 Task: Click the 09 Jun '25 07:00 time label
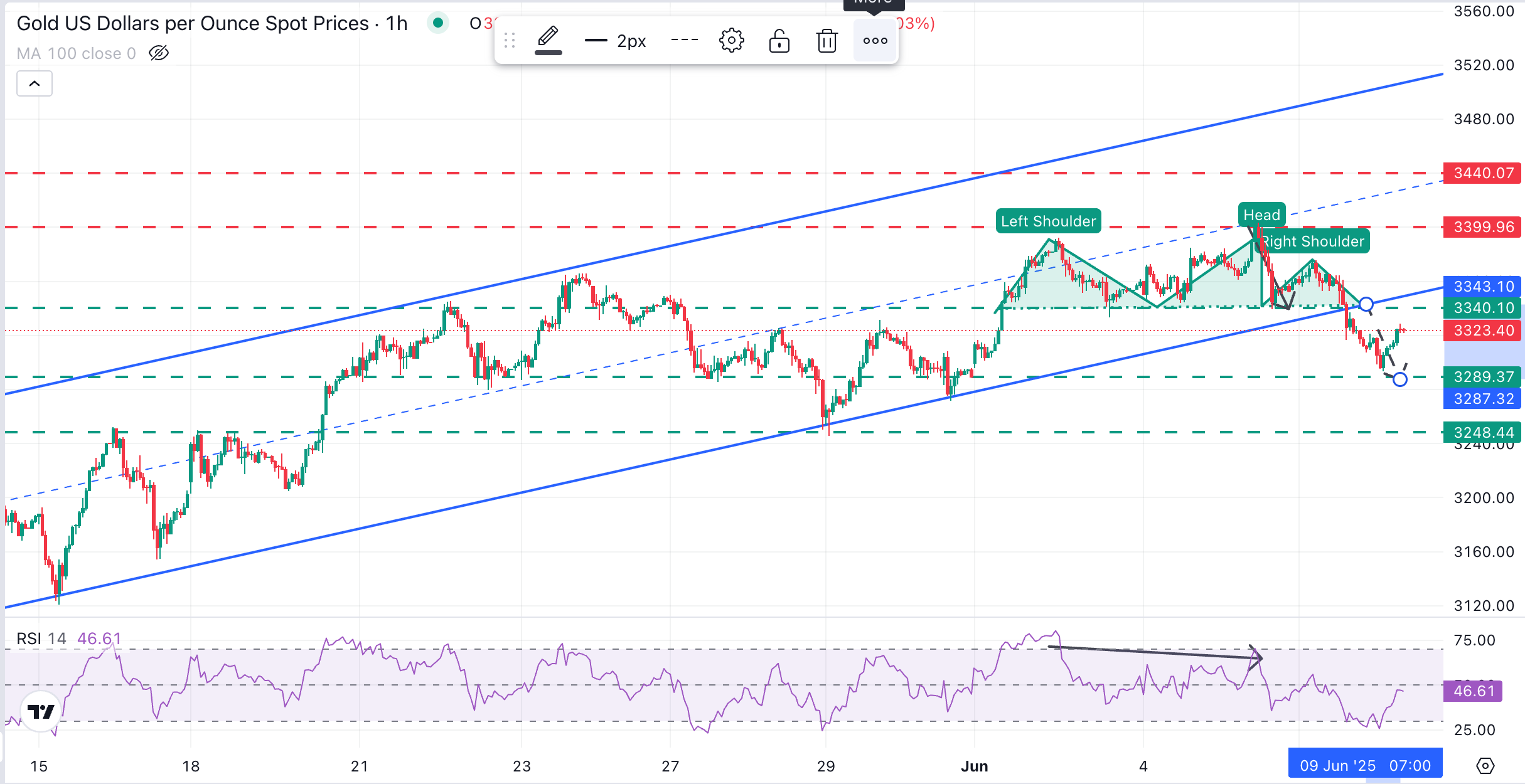click(x=1365, y=766)
